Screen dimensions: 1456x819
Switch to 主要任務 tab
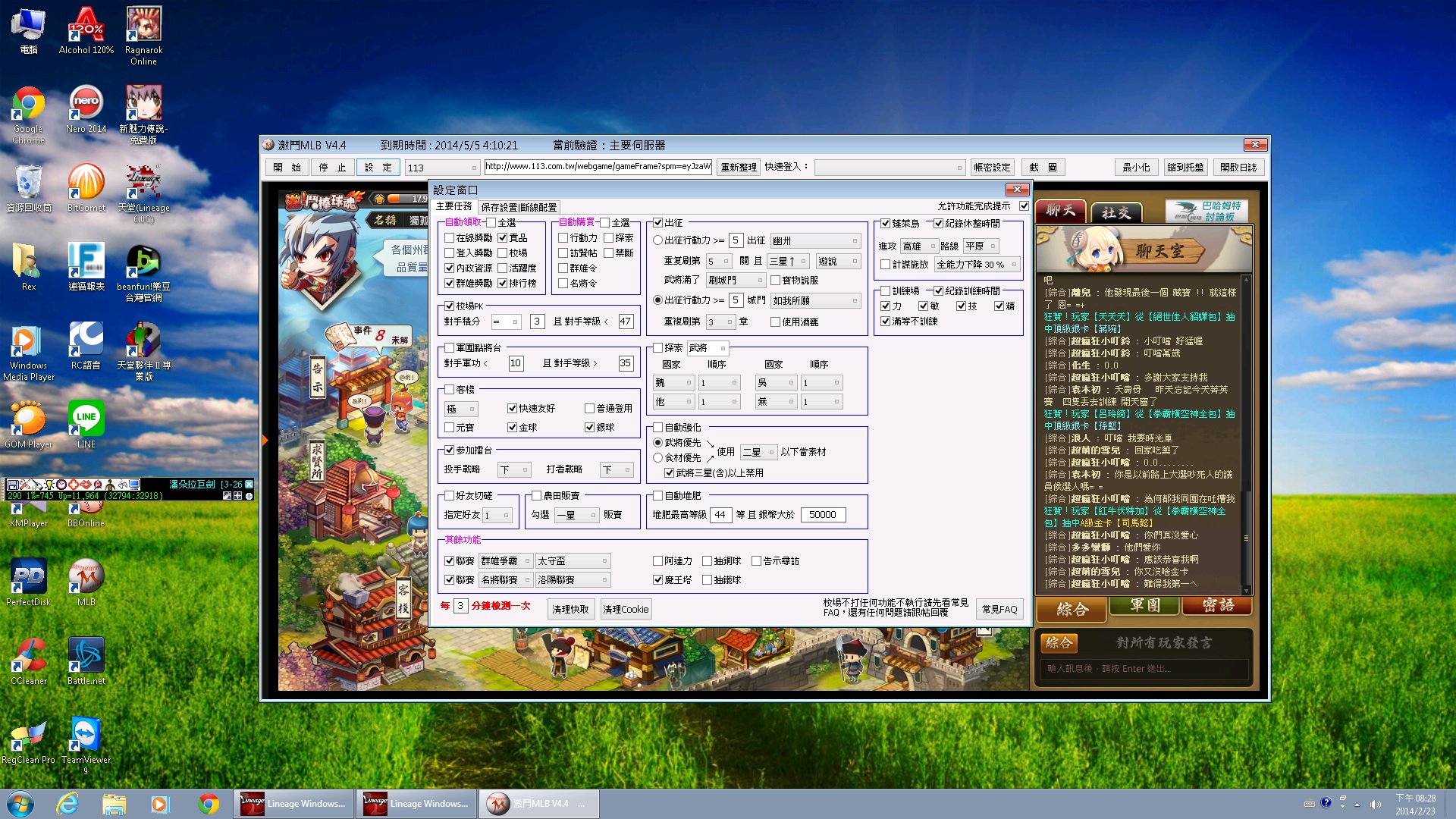[x=453, y=206]
